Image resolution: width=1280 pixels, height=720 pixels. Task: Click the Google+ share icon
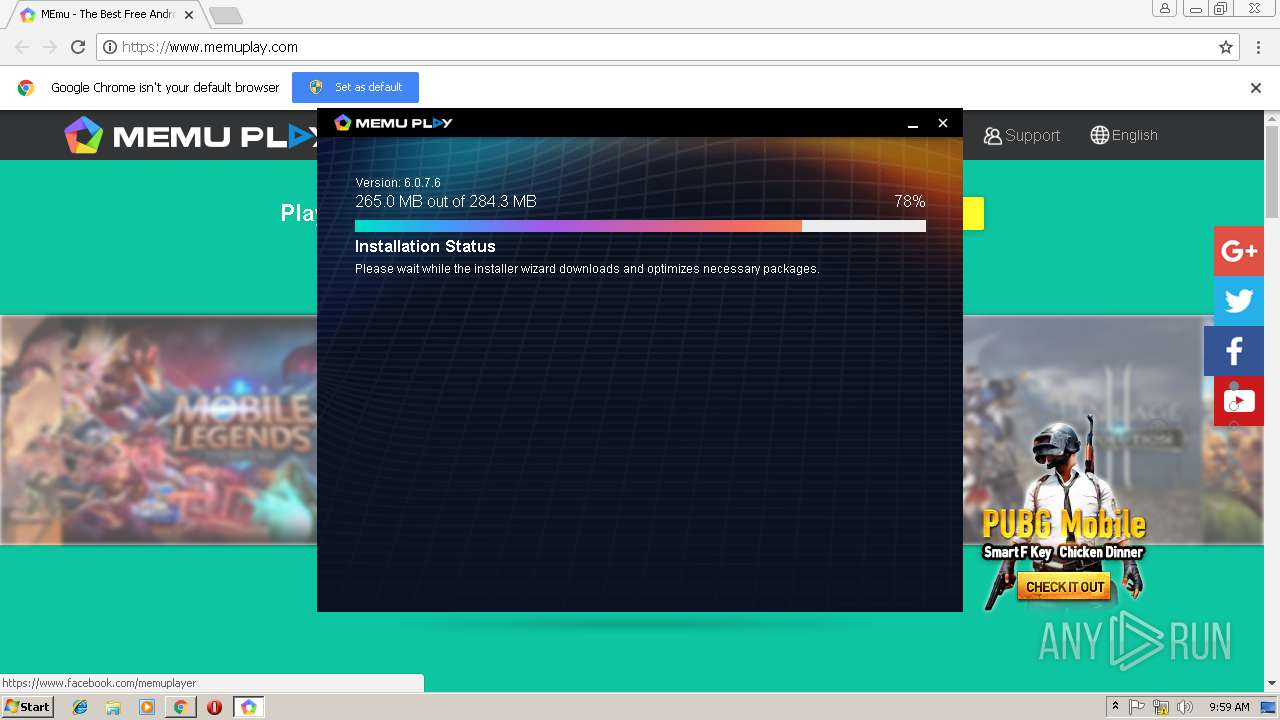tap(1239, 251)
